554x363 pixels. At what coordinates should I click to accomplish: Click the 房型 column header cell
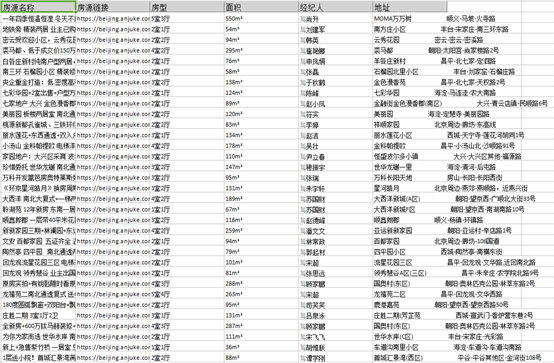coord(187,7)
